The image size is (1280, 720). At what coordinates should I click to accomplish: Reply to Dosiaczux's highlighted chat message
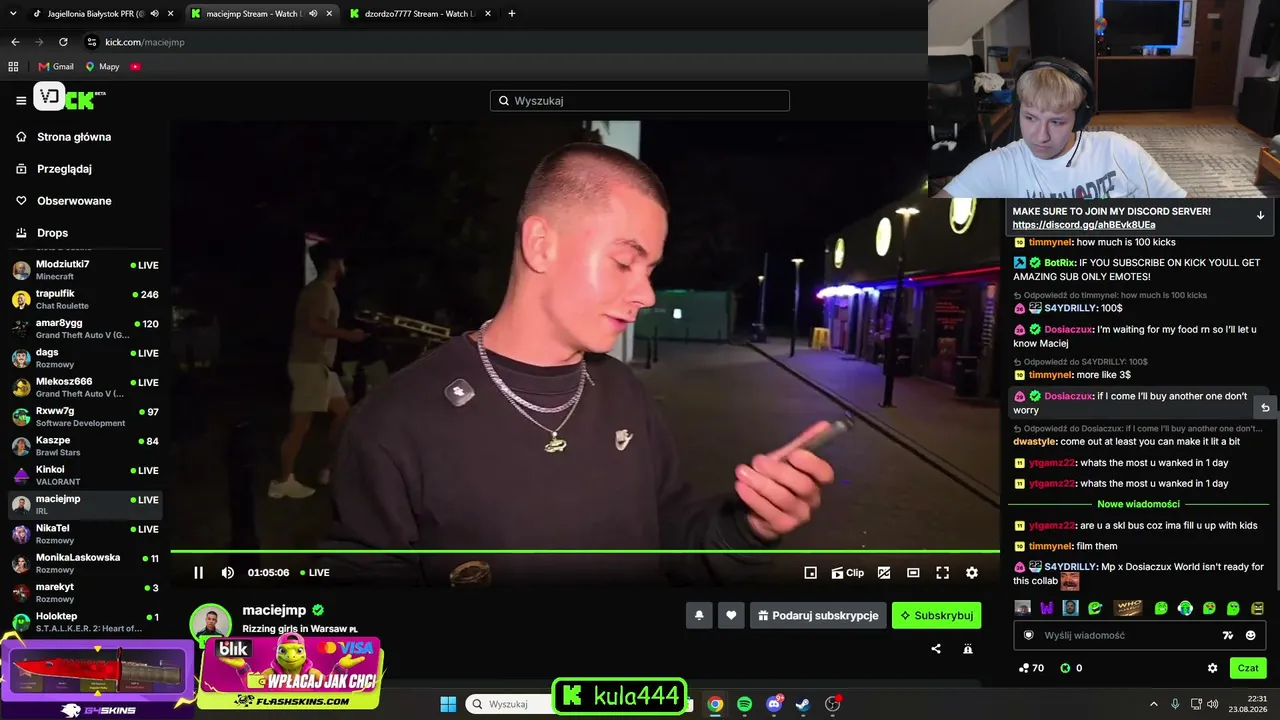(1264, 407)
